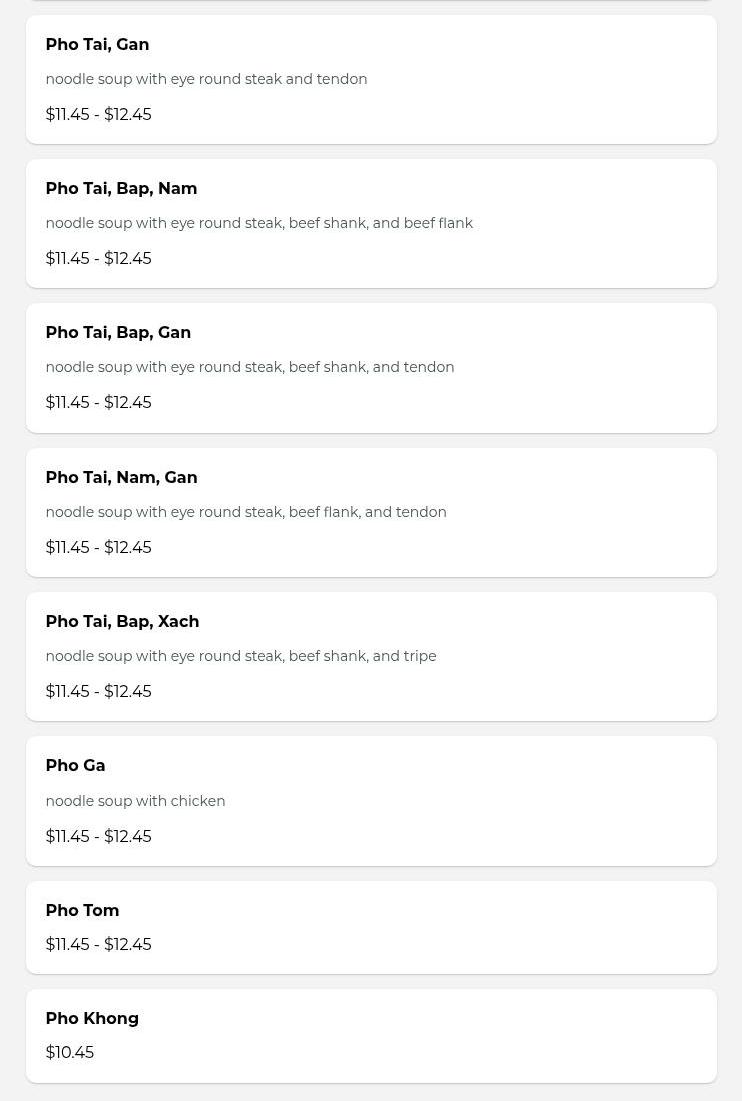Click the beef flank and tendon description
This screenshot has width=742, height=1101.
(x=246, y=512)
